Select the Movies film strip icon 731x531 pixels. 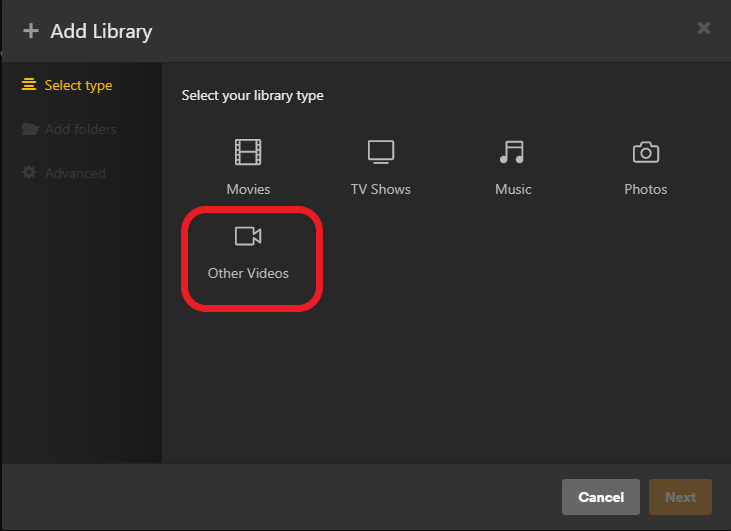(248, 152)
